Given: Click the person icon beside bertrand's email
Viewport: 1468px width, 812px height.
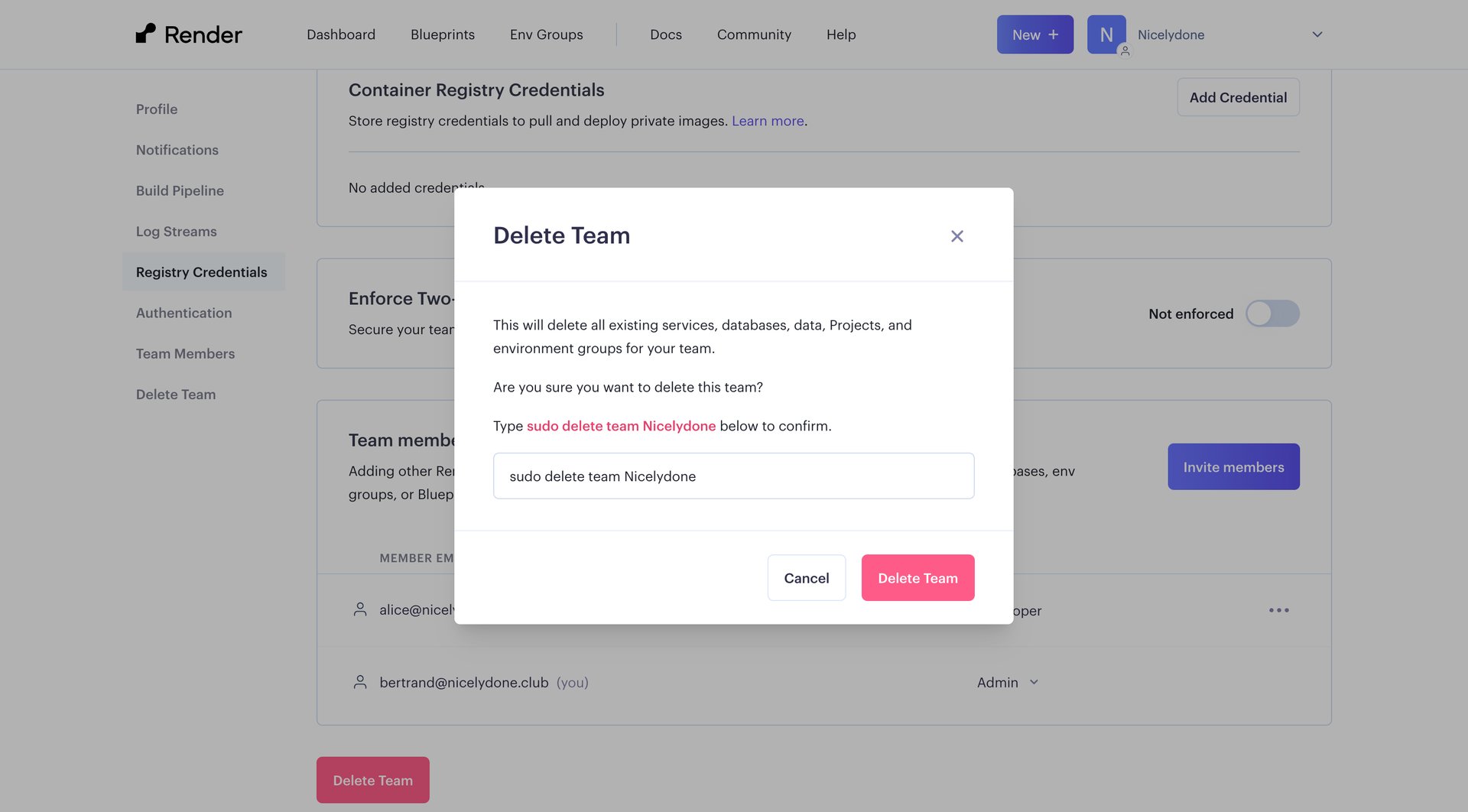Looking at the screenshot, I should point(359,681).
